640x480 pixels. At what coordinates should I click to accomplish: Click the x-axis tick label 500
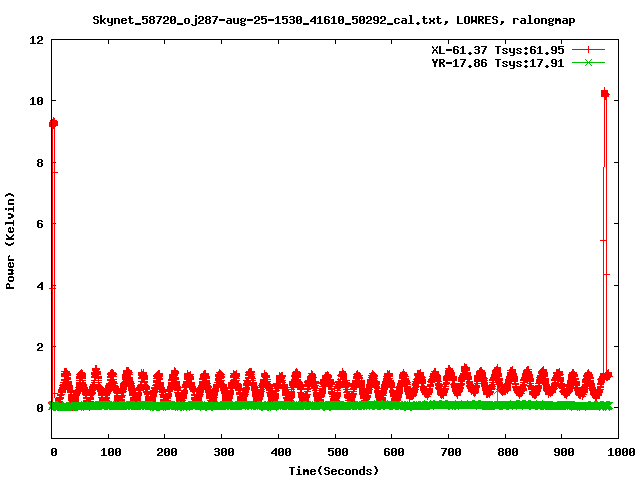(x=337, y=452)
